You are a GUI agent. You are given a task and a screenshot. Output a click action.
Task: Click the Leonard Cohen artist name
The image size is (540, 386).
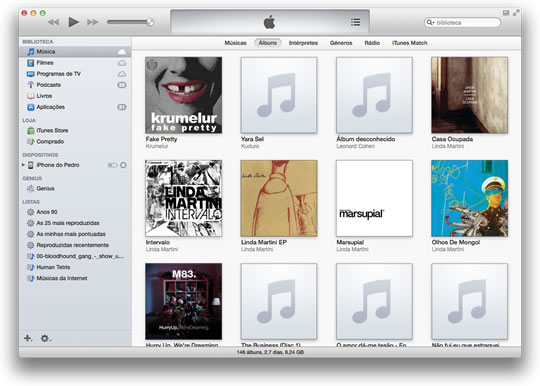coord(355,146)
